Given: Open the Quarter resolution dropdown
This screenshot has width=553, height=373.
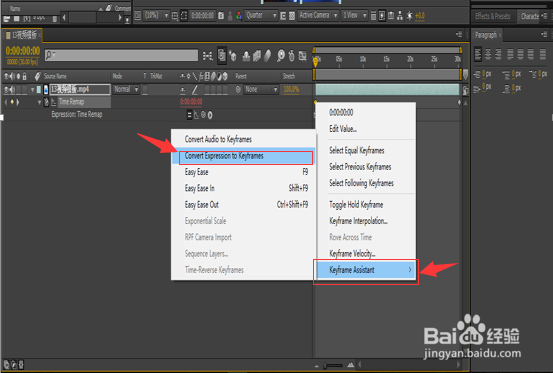Looking at the screenshot, I should tap(261, 16).
